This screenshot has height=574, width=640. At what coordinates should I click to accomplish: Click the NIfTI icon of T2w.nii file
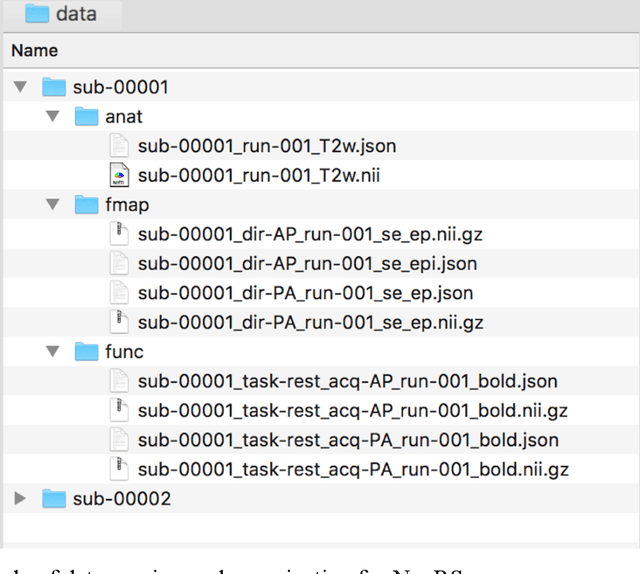click(x=119, y=176)
